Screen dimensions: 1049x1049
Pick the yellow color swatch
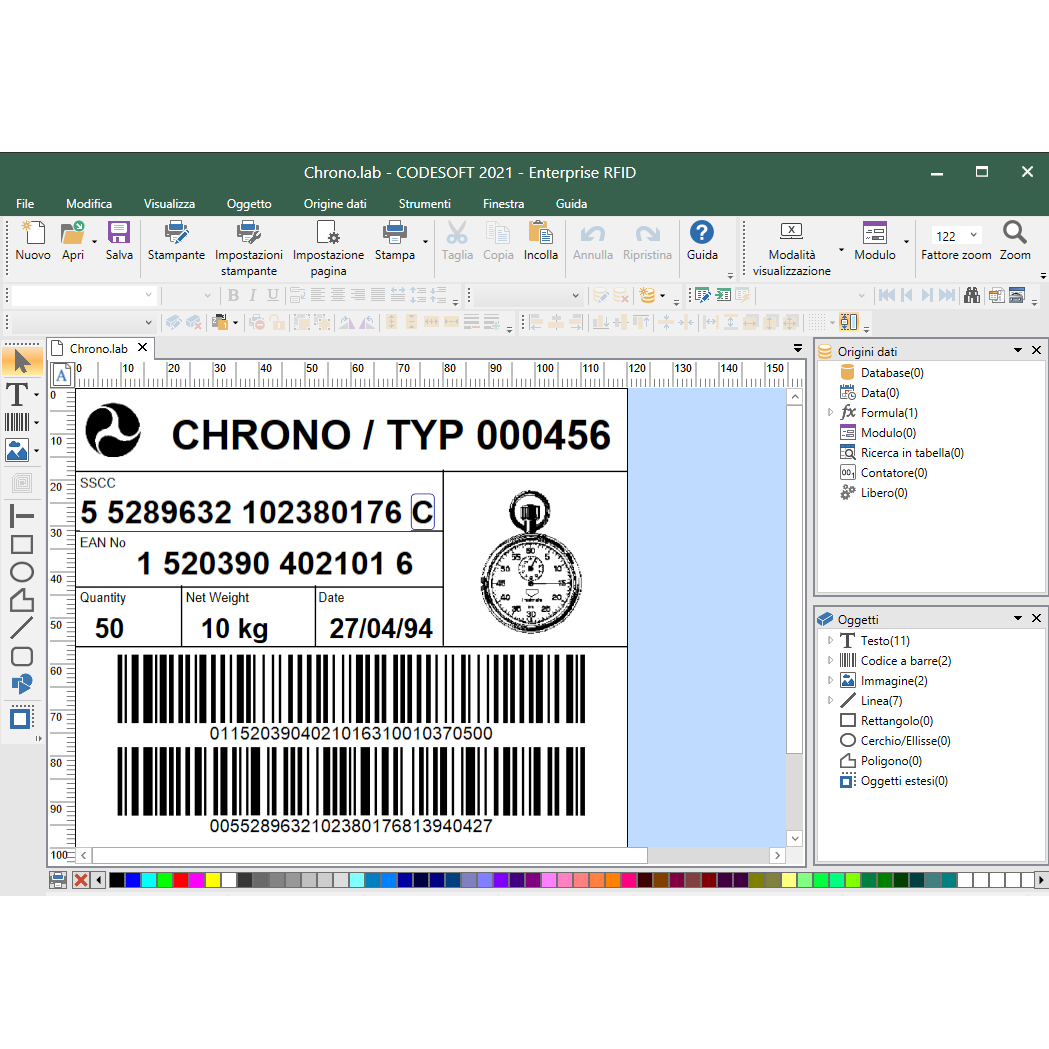(213, 880)
